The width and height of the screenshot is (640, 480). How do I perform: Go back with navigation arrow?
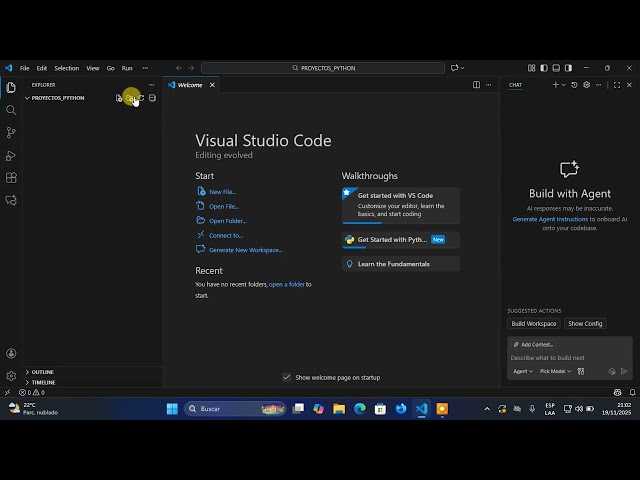click(x=179, y=68)
